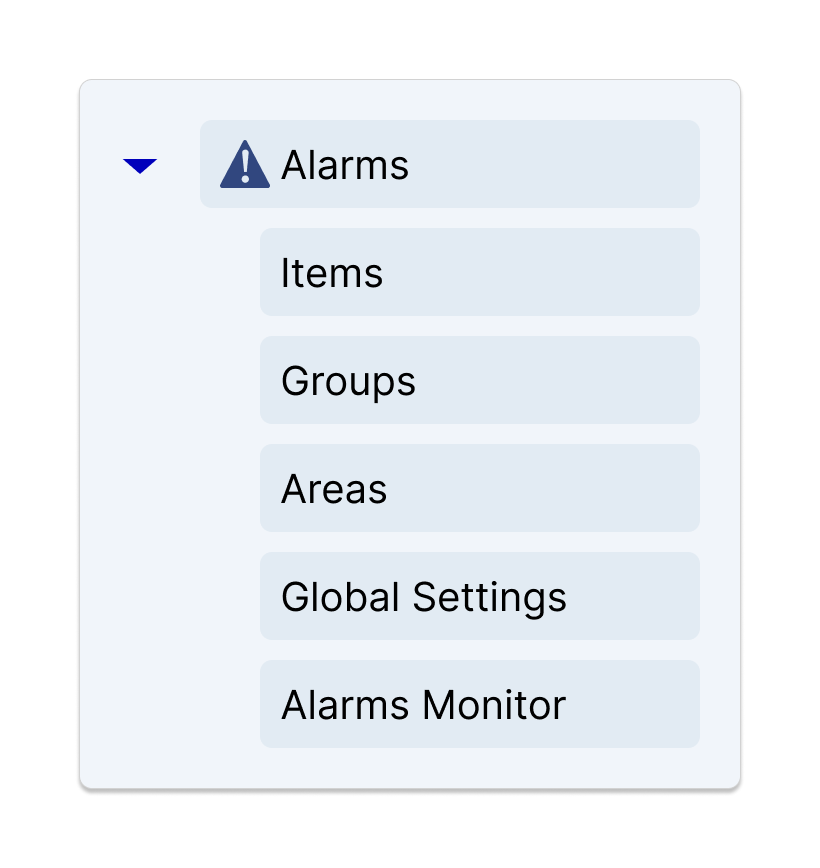Collapse the Alarms tree with blue arrow
The image size is (820, 868).
(x=140, y=166)
